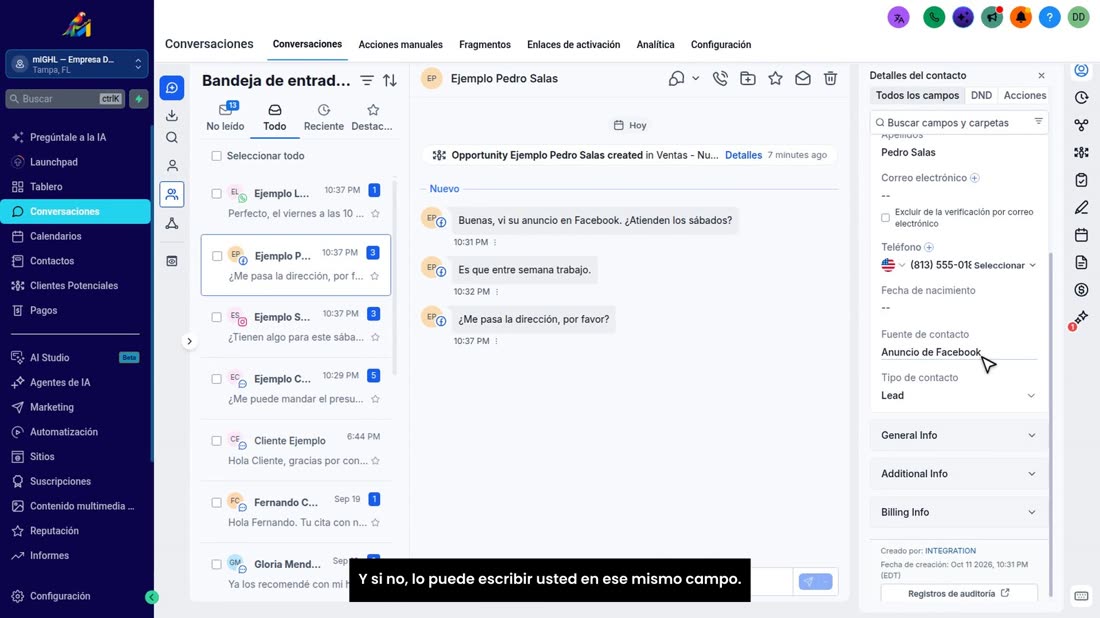This screenshot has width=1100, height=618.
Task: Switch to Acciones manuales tab
Action: 401,44
